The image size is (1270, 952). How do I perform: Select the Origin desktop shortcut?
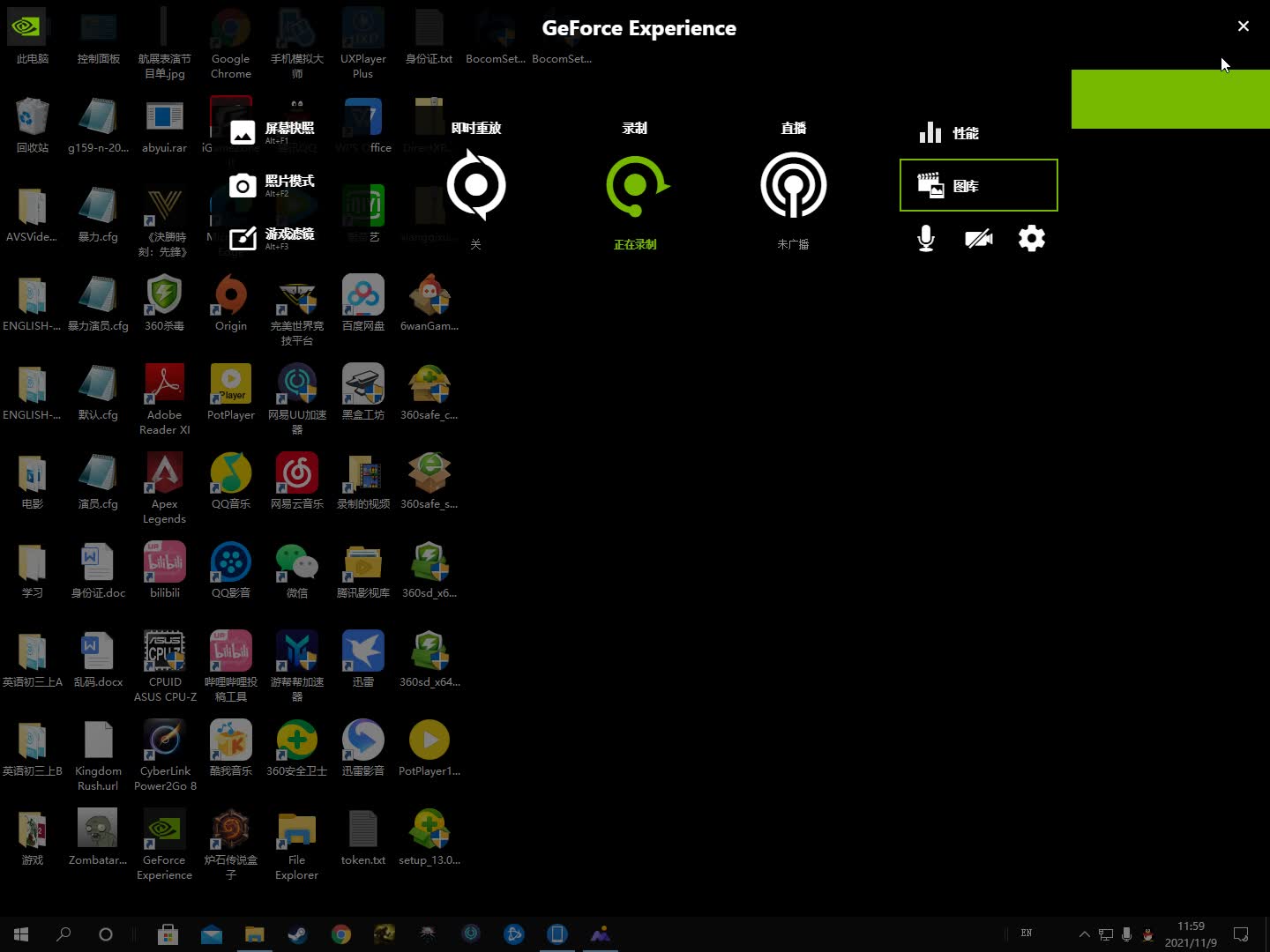pos(231,303)
